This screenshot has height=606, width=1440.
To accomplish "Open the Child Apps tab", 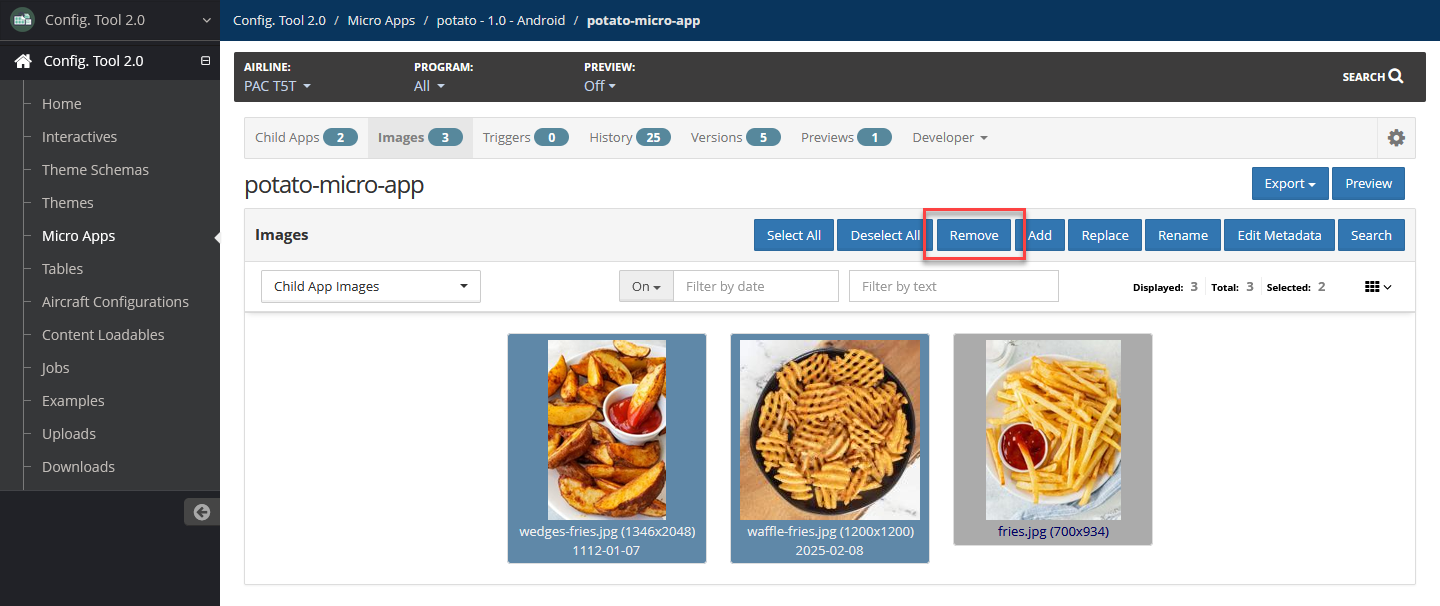I will [x=306, y=138].
